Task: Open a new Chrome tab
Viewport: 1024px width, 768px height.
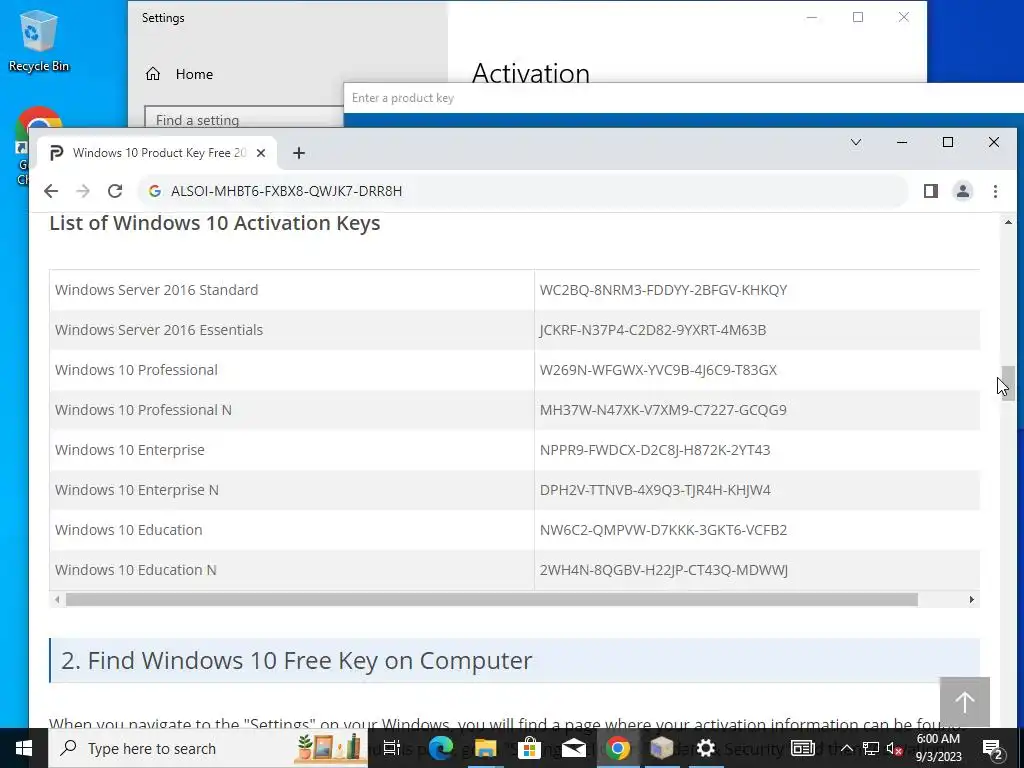Action: [298, 153]
